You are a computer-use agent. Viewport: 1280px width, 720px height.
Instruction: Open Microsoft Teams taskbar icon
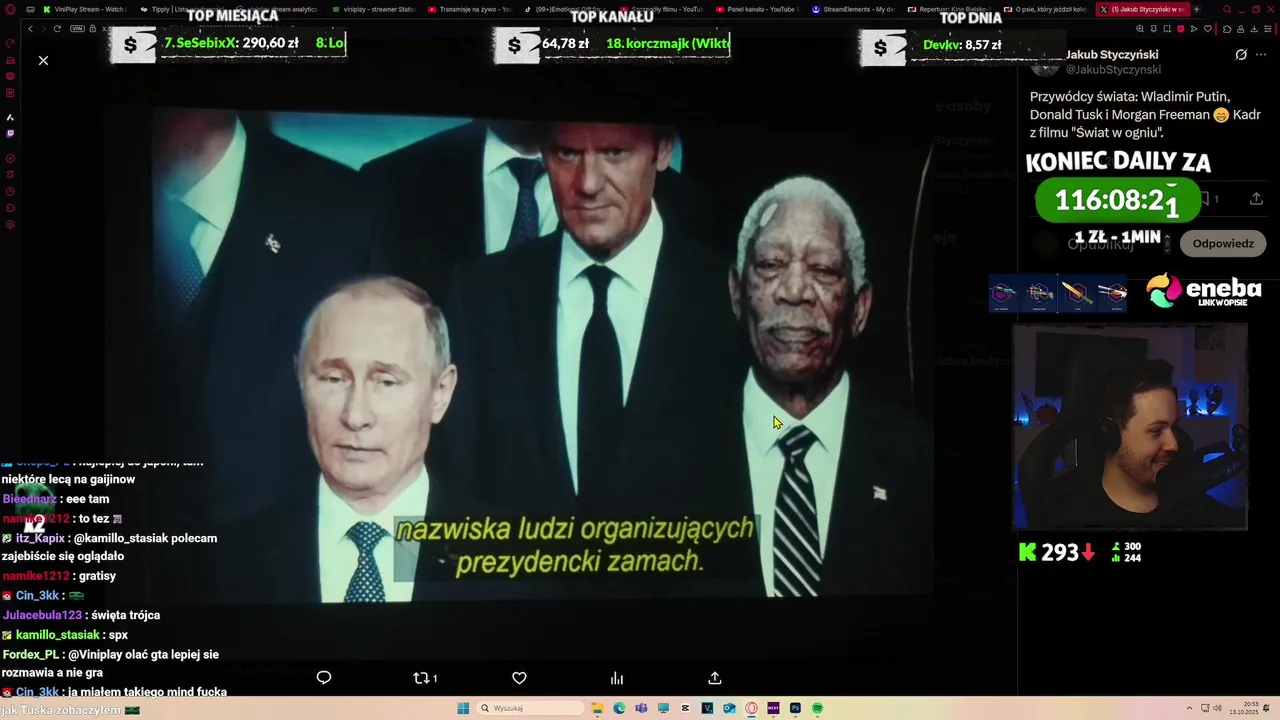click(641, 708)
